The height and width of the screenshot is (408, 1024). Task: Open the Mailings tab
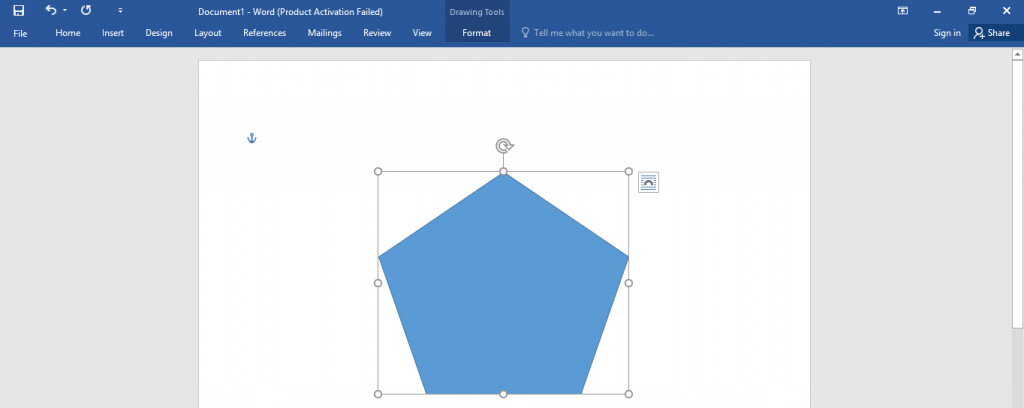(x=325, y=33)
